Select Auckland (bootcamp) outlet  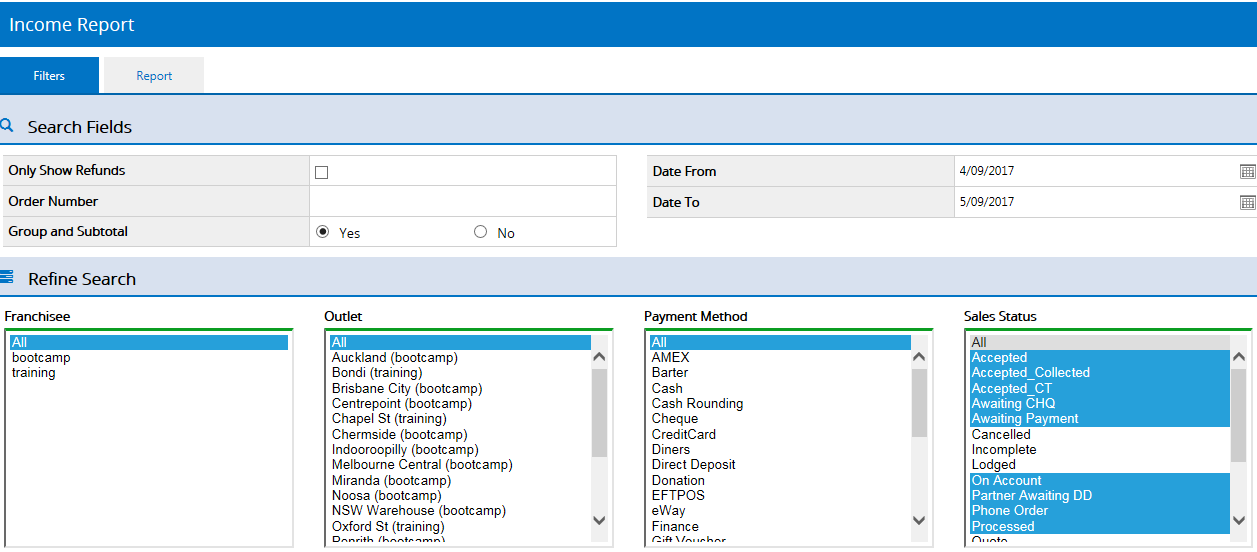click(460, 357)
